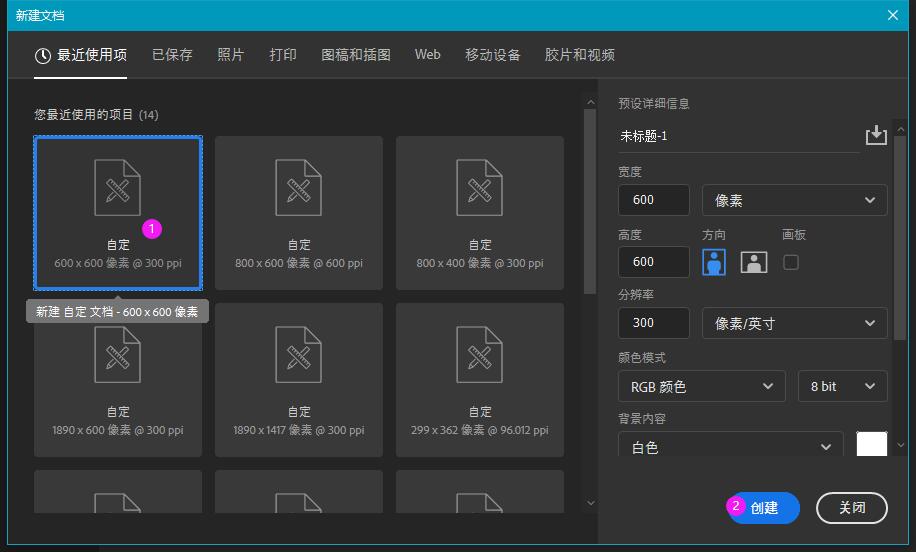Close the 新建文档 dialog with X
The width and height of the screenshot is (916, 552).
click(893, 15)
